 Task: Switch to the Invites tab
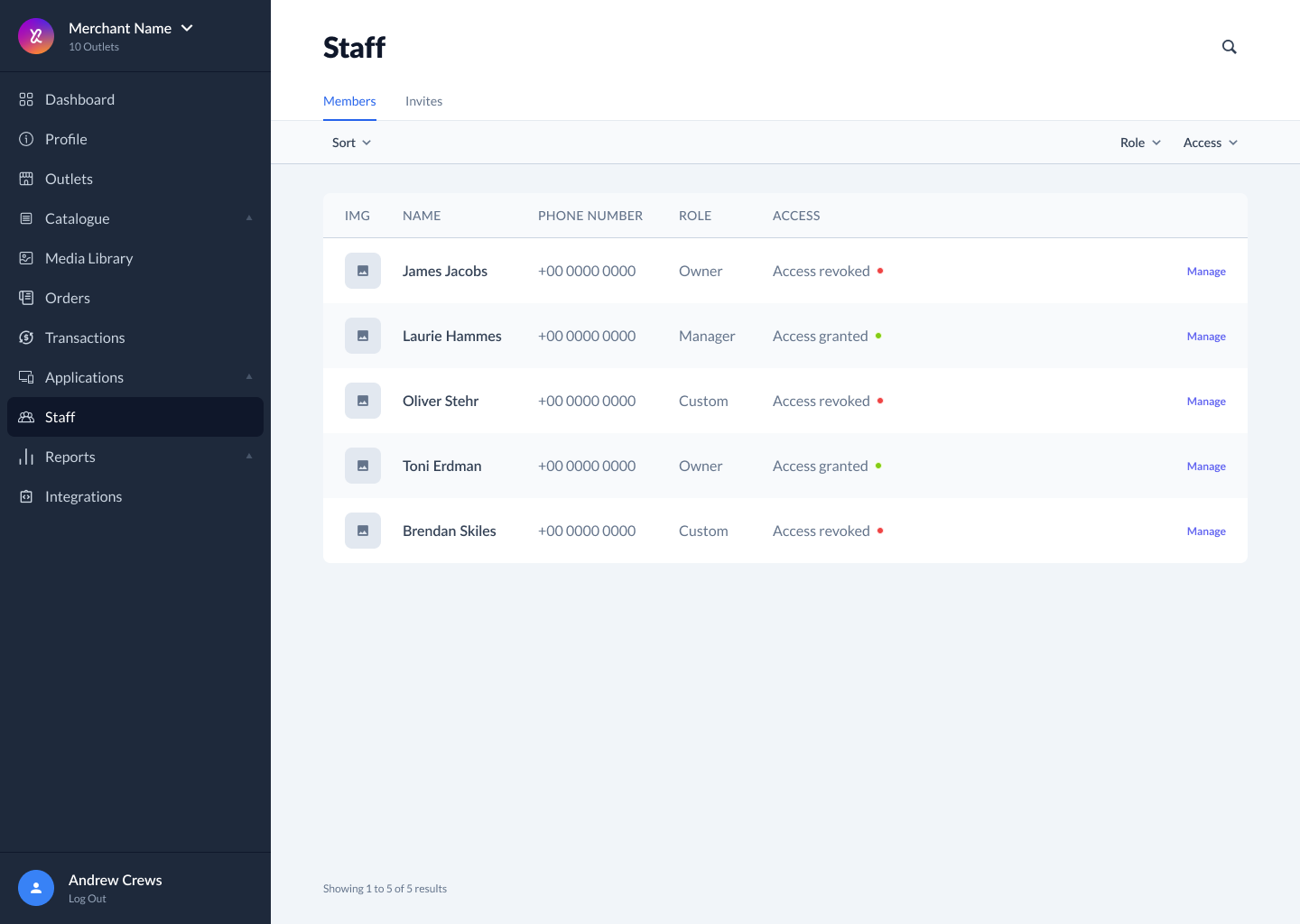coord(423,101)
